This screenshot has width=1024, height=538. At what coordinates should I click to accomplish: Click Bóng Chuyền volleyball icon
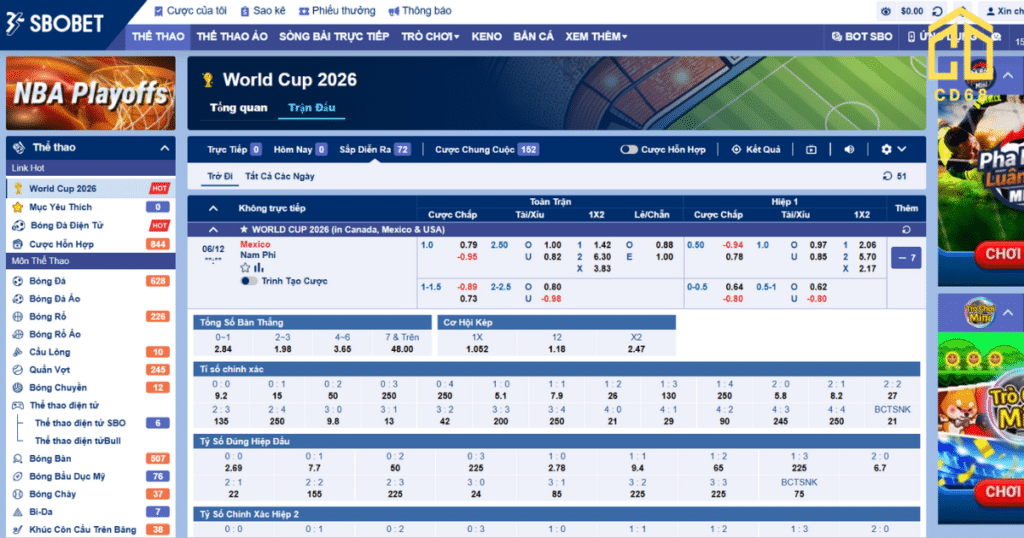point(18,387)
